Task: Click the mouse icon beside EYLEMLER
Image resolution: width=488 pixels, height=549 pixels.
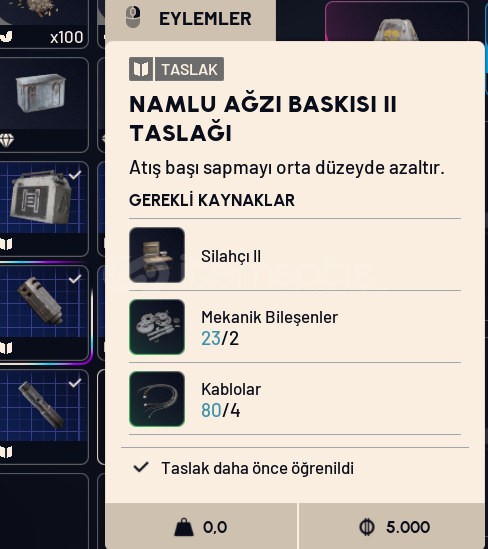Action: point(133,17)
